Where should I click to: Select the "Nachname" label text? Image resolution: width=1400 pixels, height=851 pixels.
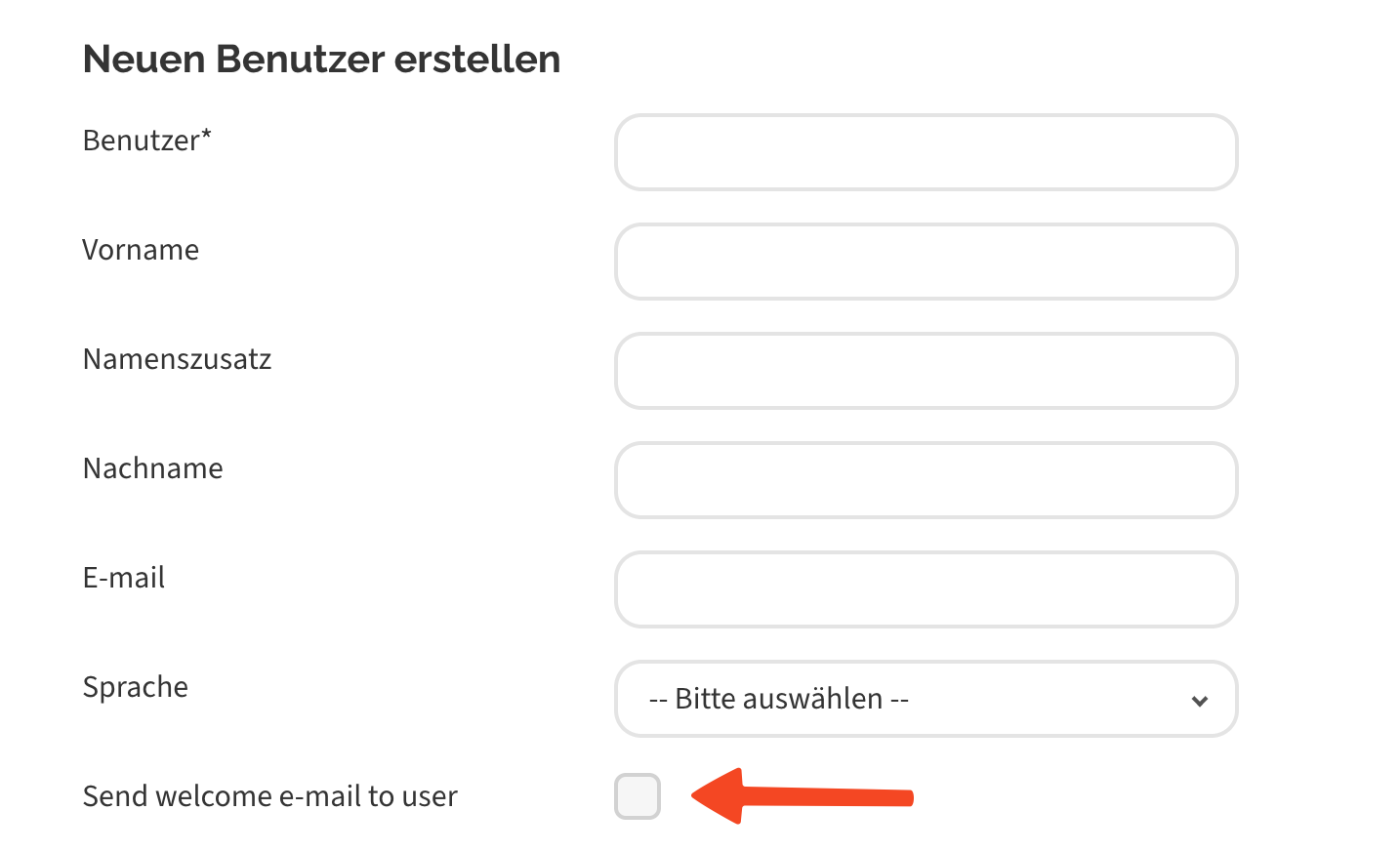[x=152, y=468]
